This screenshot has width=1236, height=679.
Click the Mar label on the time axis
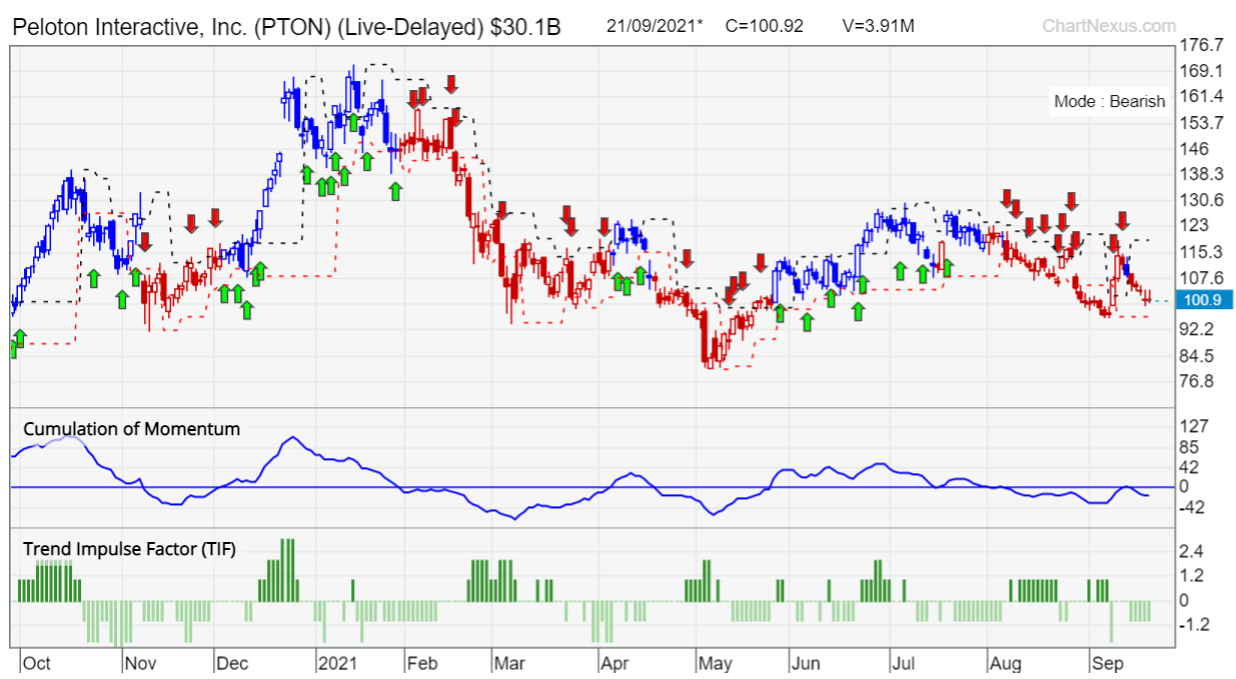(x=510, y=663)
